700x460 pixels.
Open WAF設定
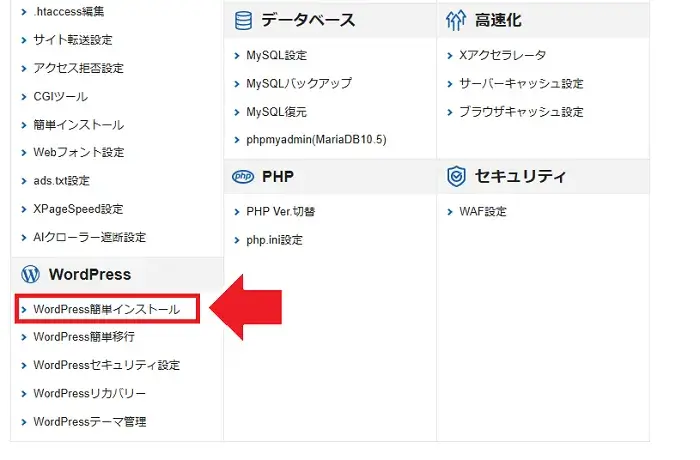[483, 212]
